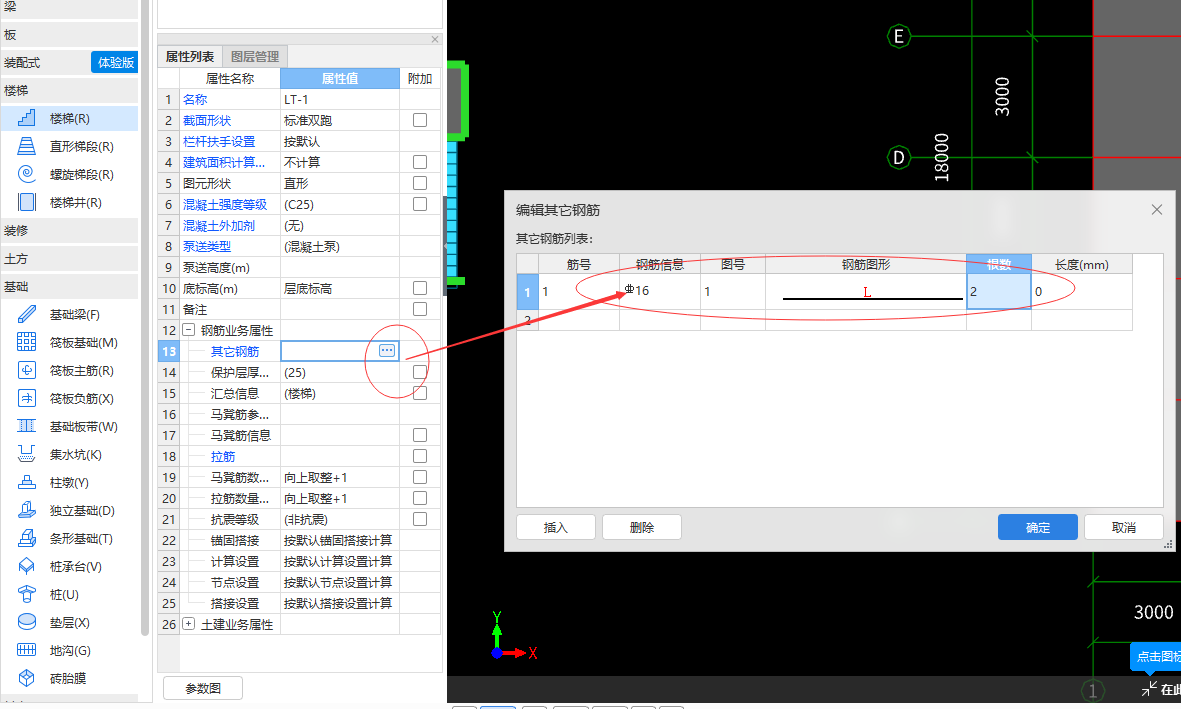This screenshot has height=709, width=1181.
Task: Switch to the 属性列表 tab
Action: 190,57
